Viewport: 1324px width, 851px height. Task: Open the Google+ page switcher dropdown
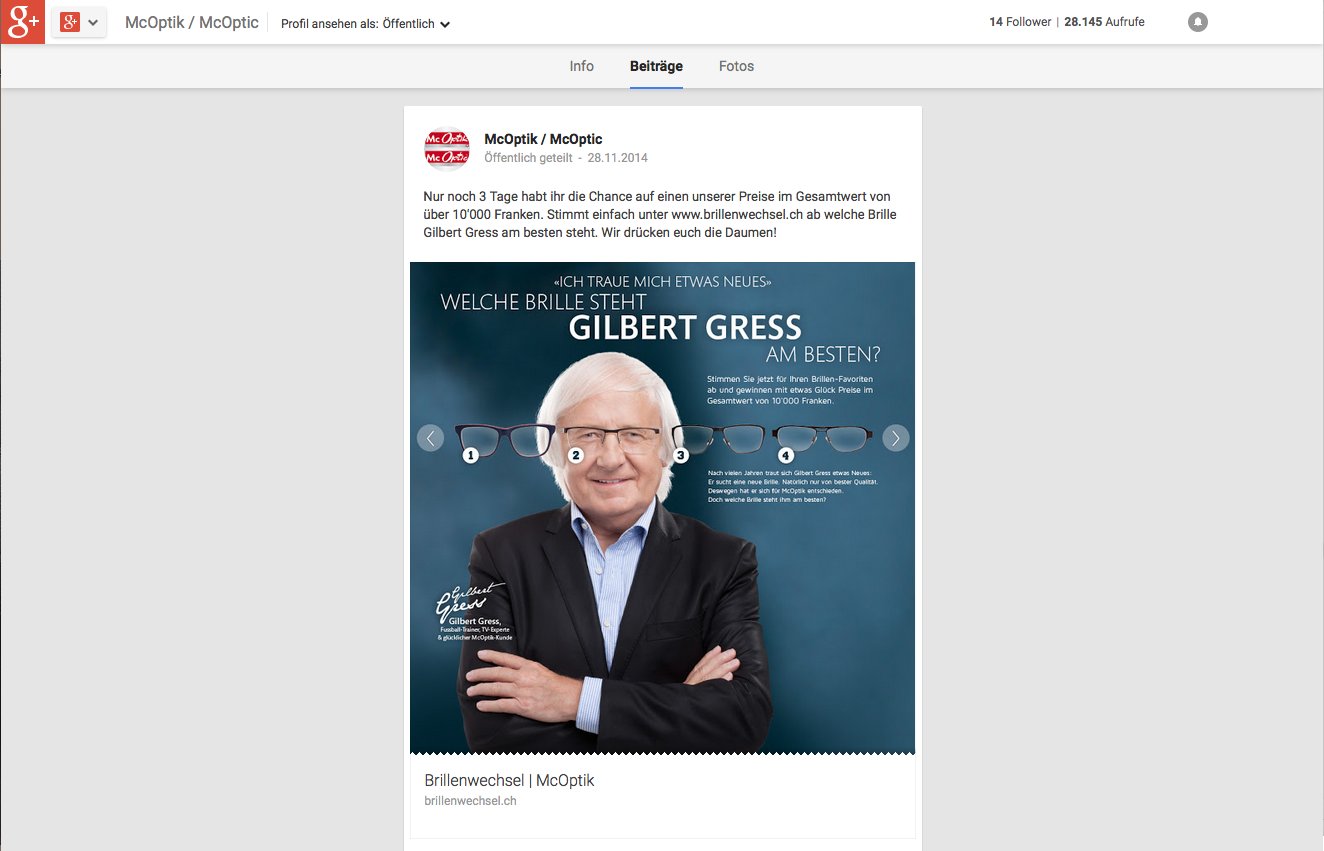click(80, 22)
